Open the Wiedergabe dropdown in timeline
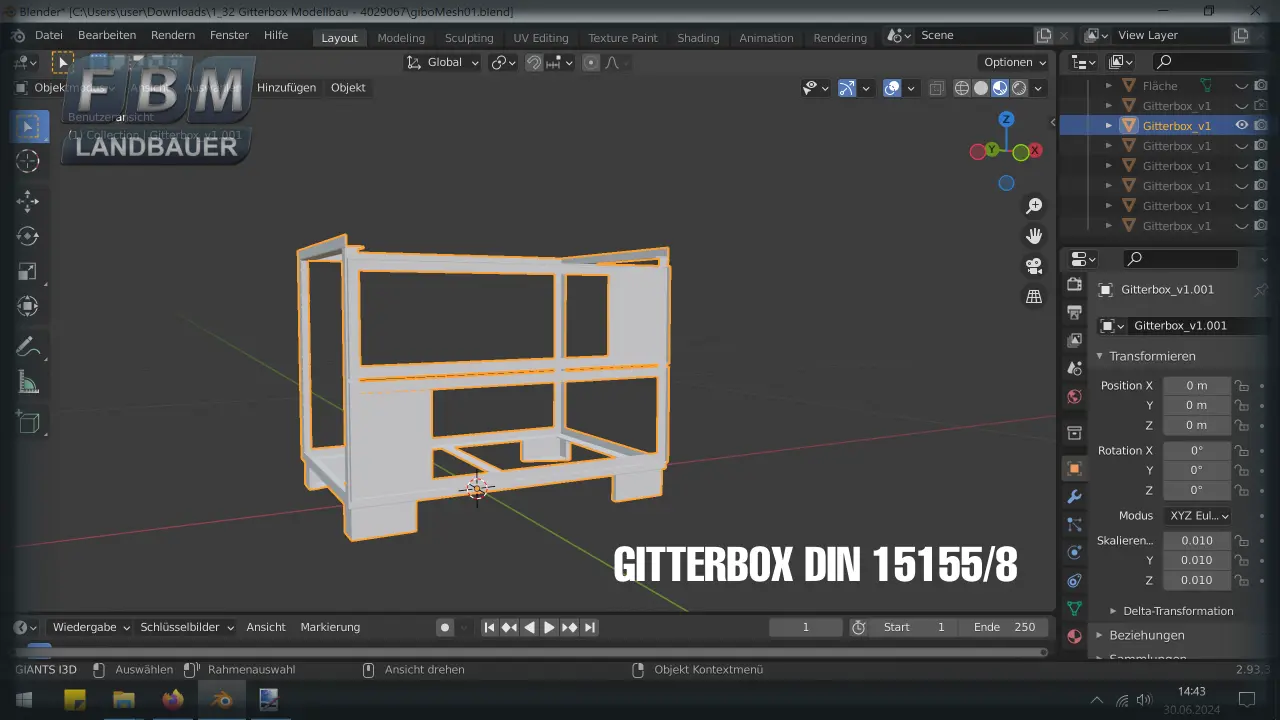The height and width of the screenshot is (720, 1280). coord(90,627)
